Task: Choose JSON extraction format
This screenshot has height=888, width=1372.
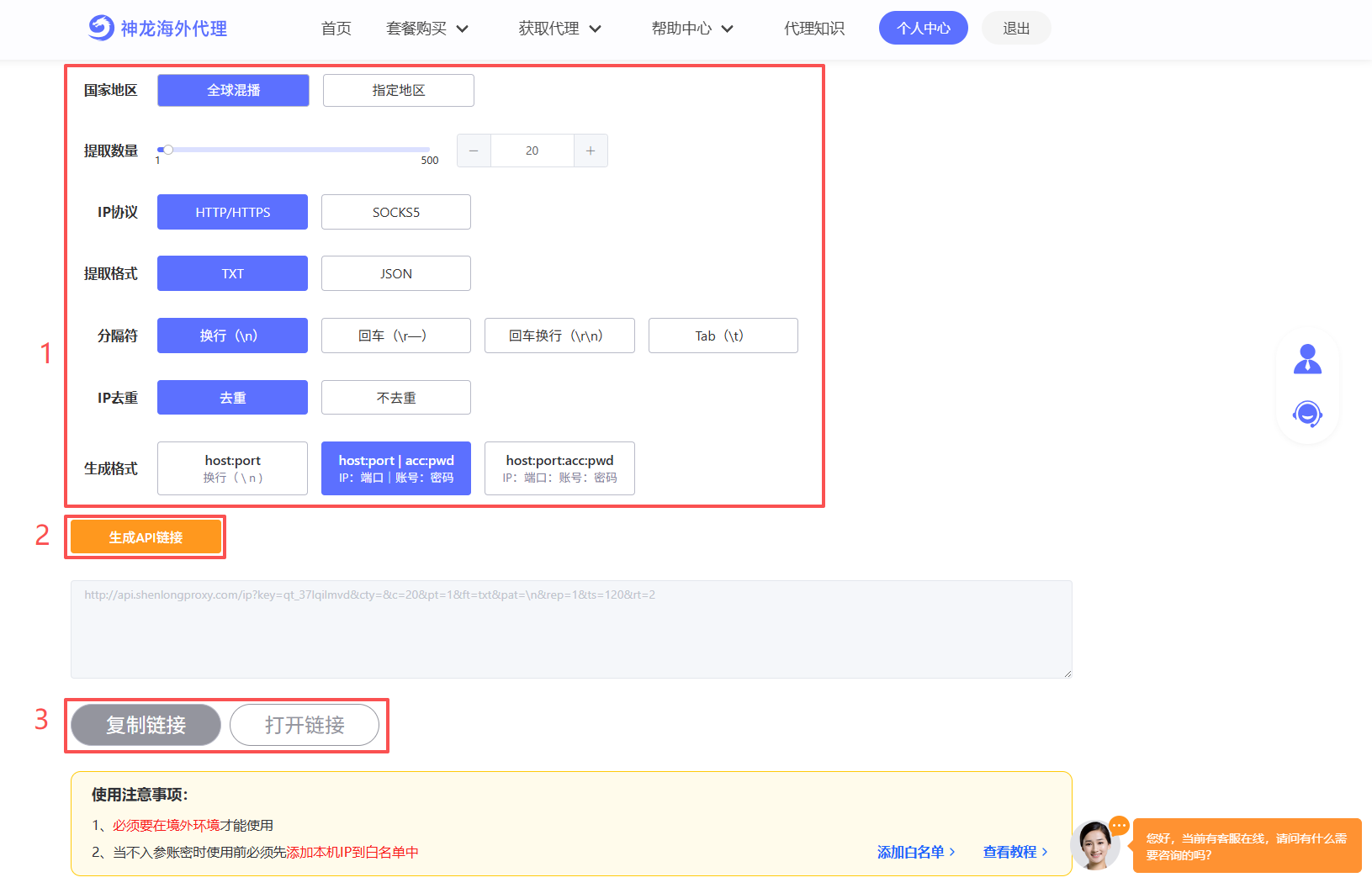Action: 395,273
